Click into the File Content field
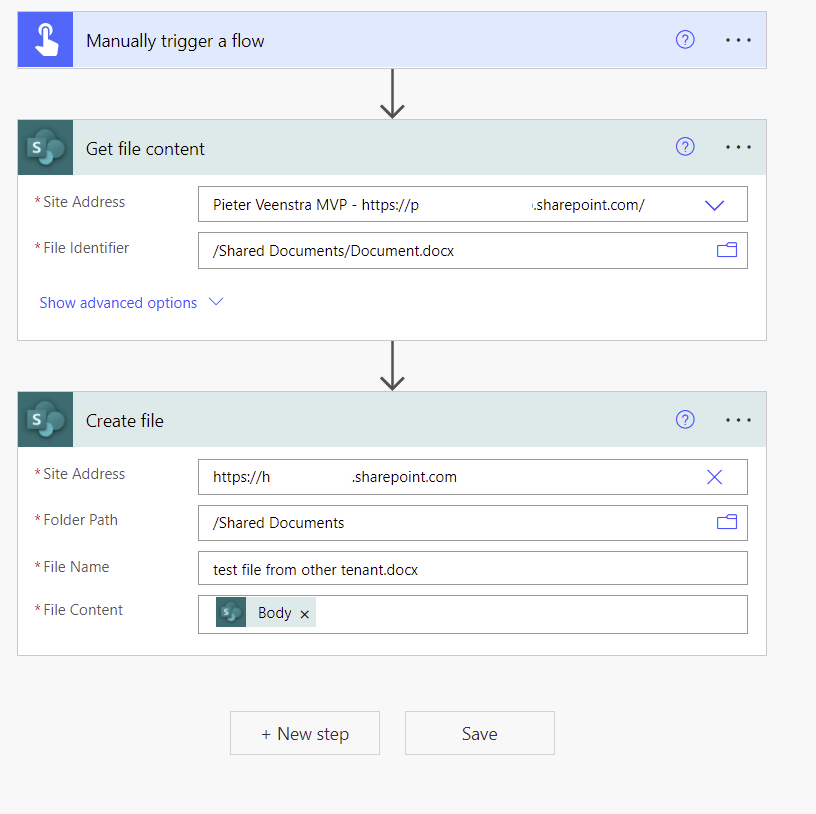The image size is (816, 814). [x=473, y=614]
